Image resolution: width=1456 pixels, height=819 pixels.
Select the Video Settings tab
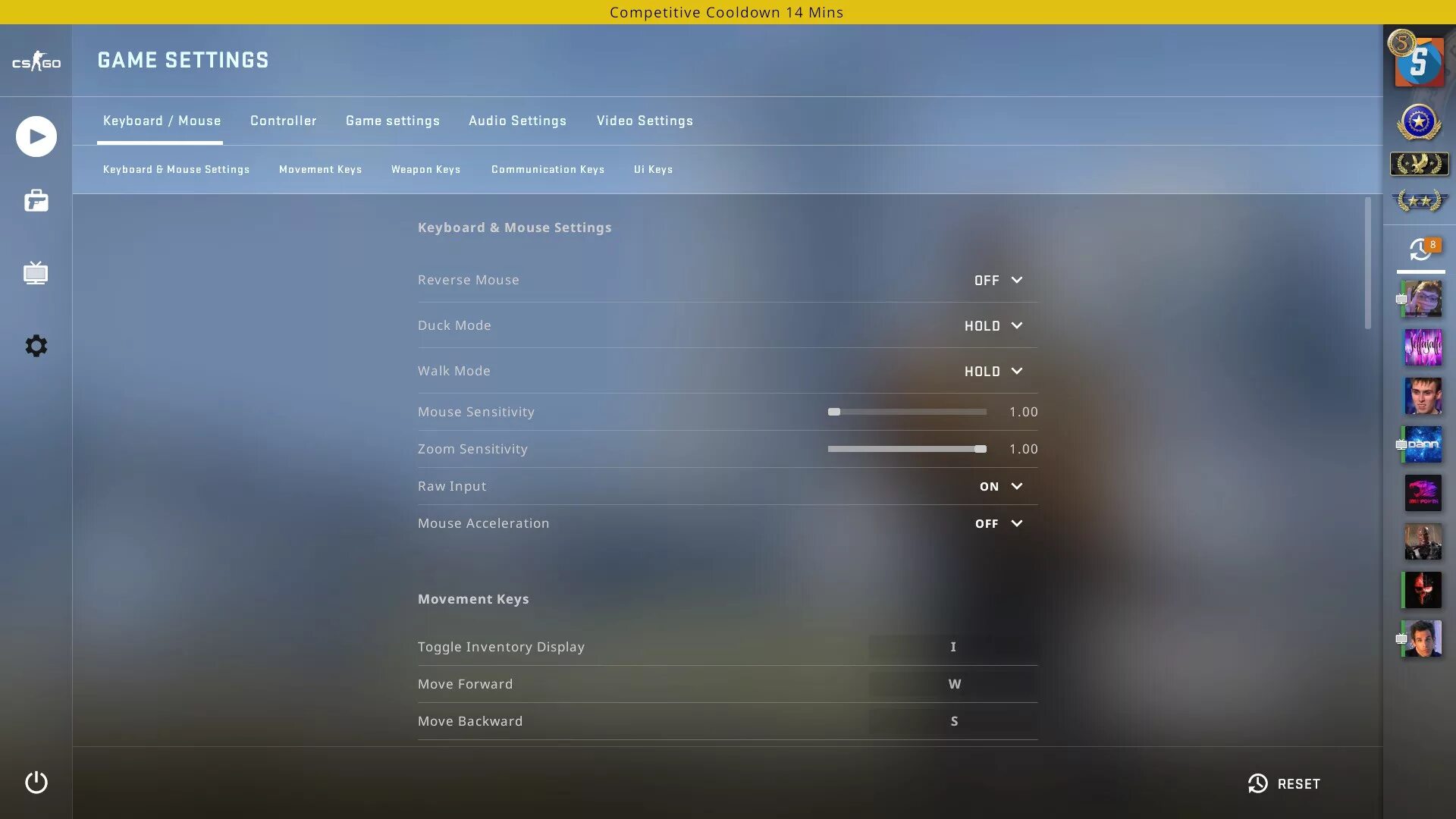click(x=644, y=121)
